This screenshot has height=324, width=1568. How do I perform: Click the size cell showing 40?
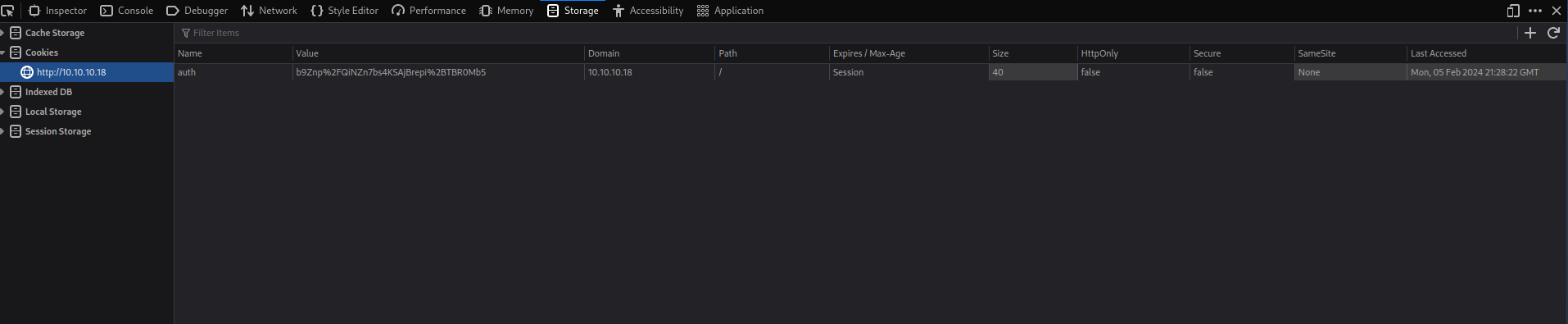[1033, 72]
